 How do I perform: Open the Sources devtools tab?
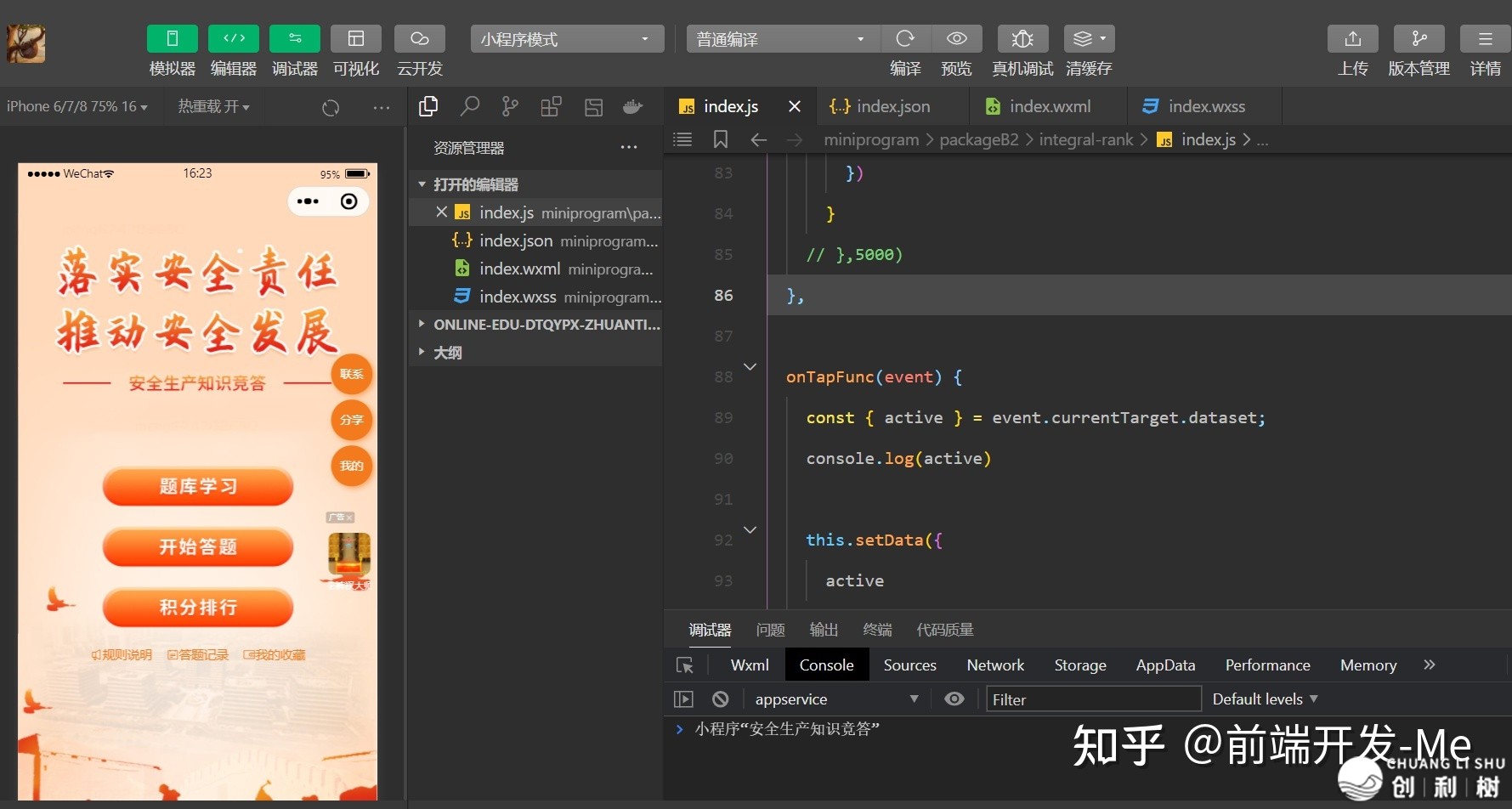[x=909, y=665]
